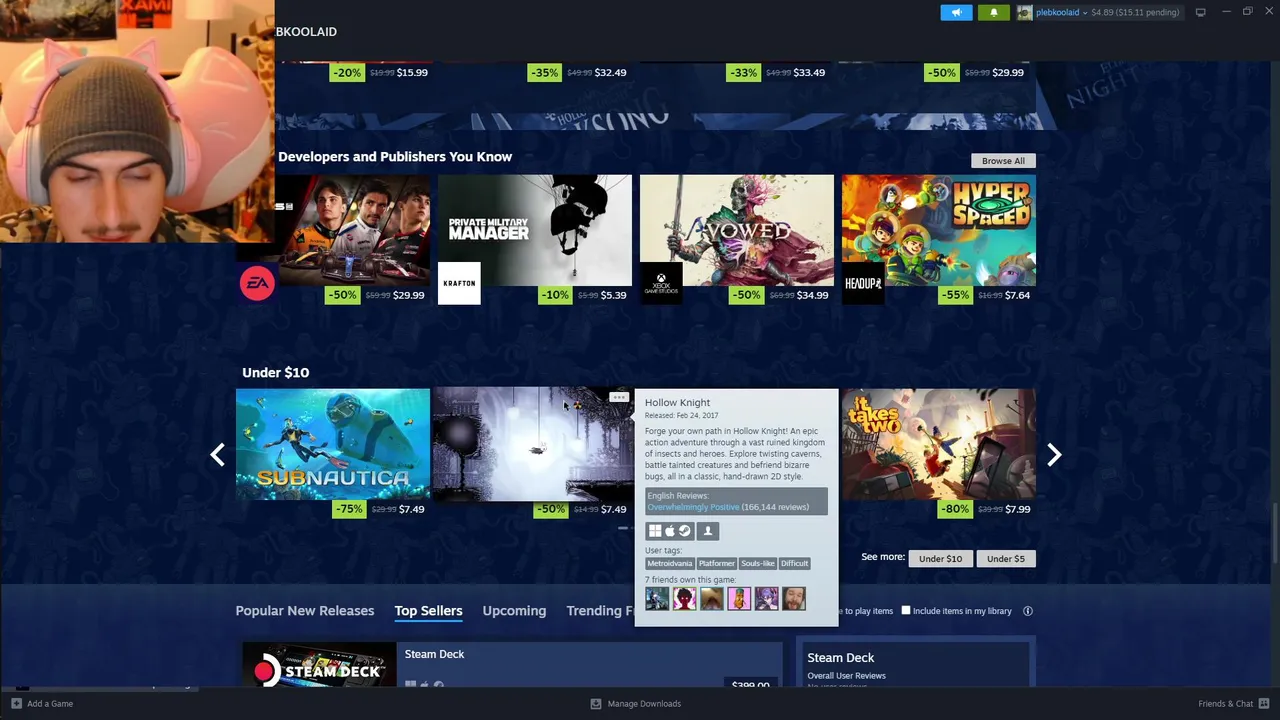The image size is (1280, 720).
Task: Click the Windows platform icon in tooltip
Action: [655, 531]
